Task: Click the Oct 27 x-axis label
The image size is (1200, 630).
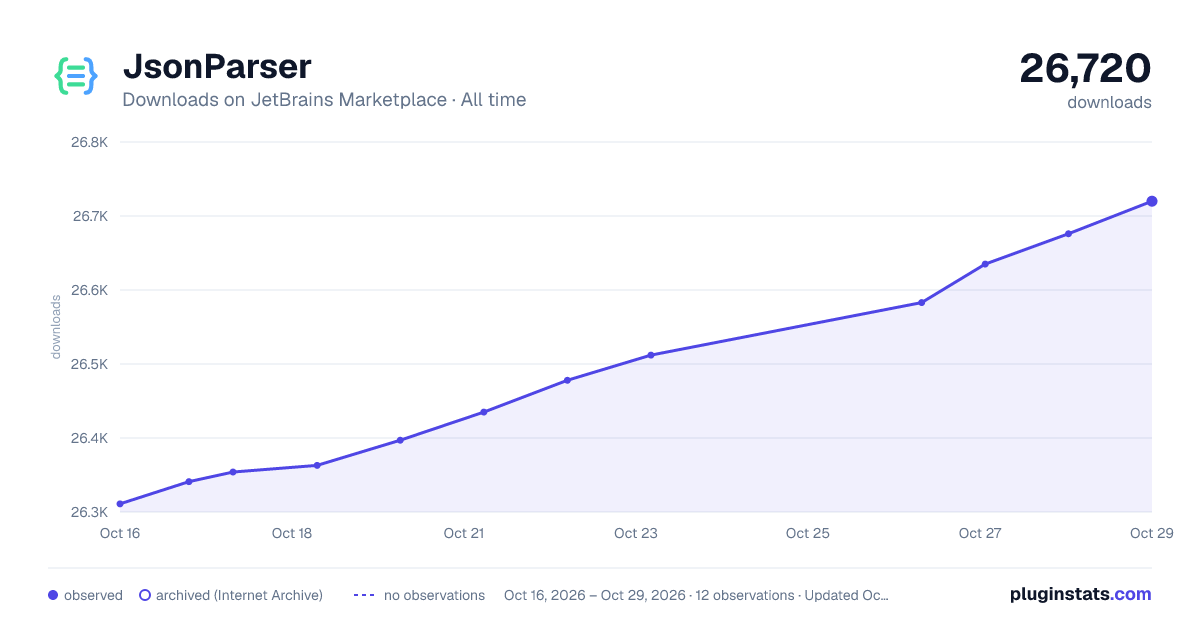Action: click(x=980, y=533)
